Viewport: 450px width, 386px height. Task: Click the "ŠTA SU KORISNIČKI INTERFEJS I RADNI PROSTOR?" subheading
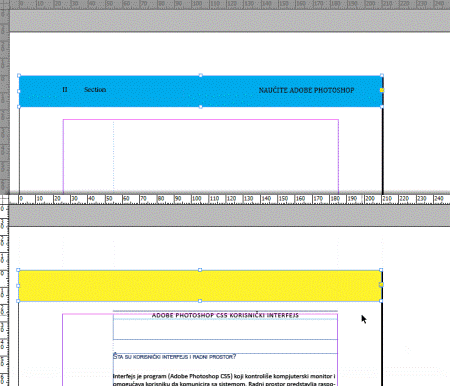174,357
